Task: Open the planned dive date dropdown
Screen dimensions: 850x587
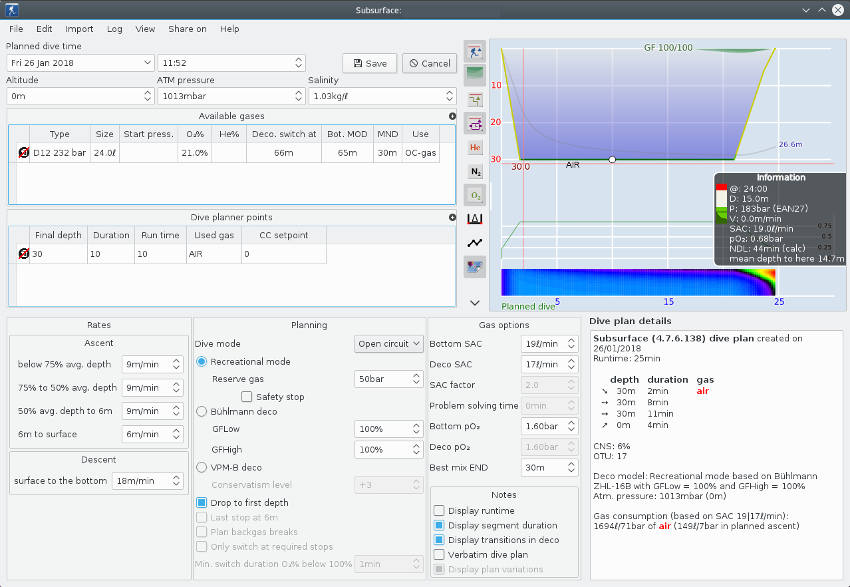Action: click(x=148, y=63)
